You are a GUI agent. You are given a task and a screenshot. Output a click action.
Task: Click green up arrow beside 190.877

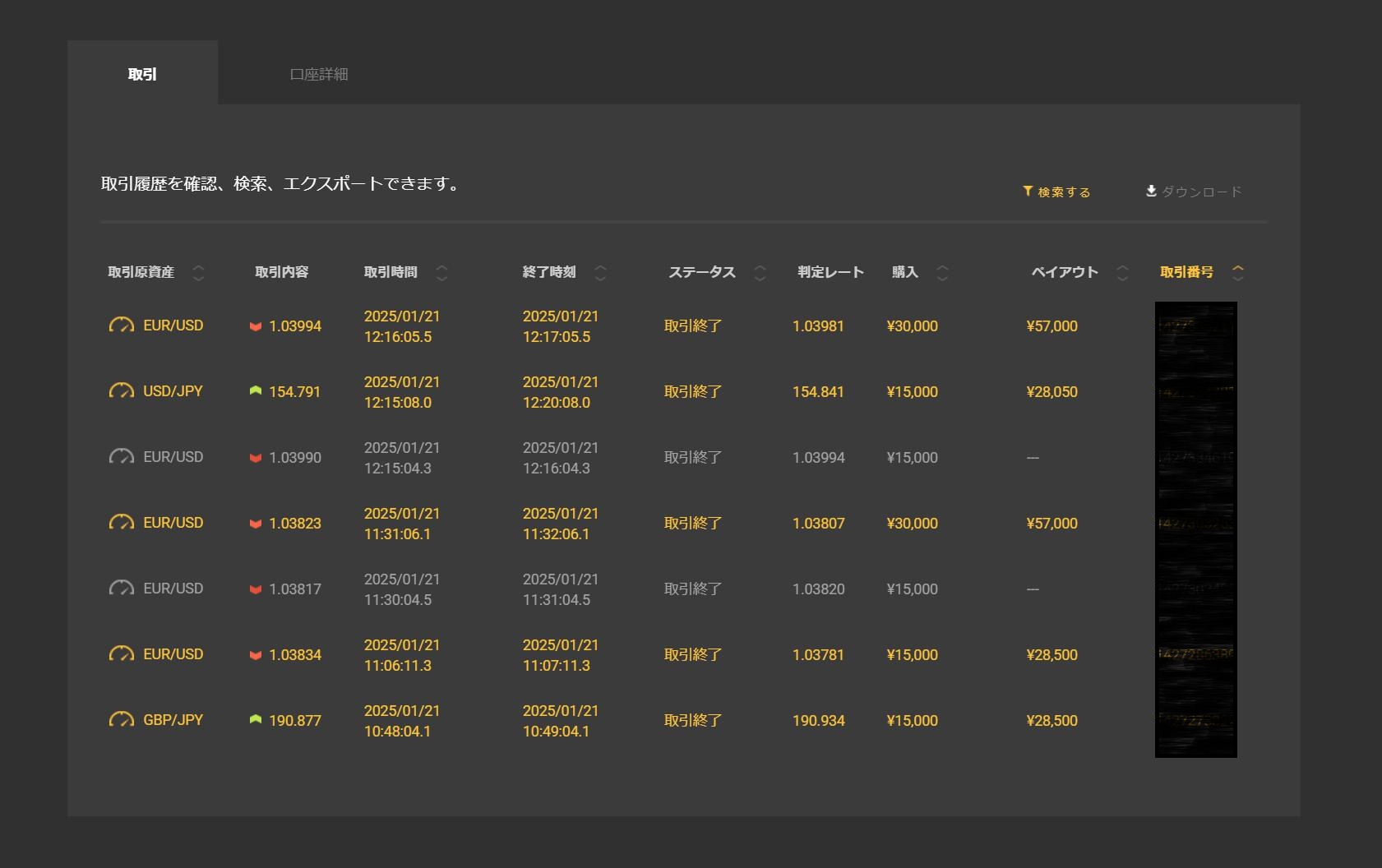tap(256, 720)
